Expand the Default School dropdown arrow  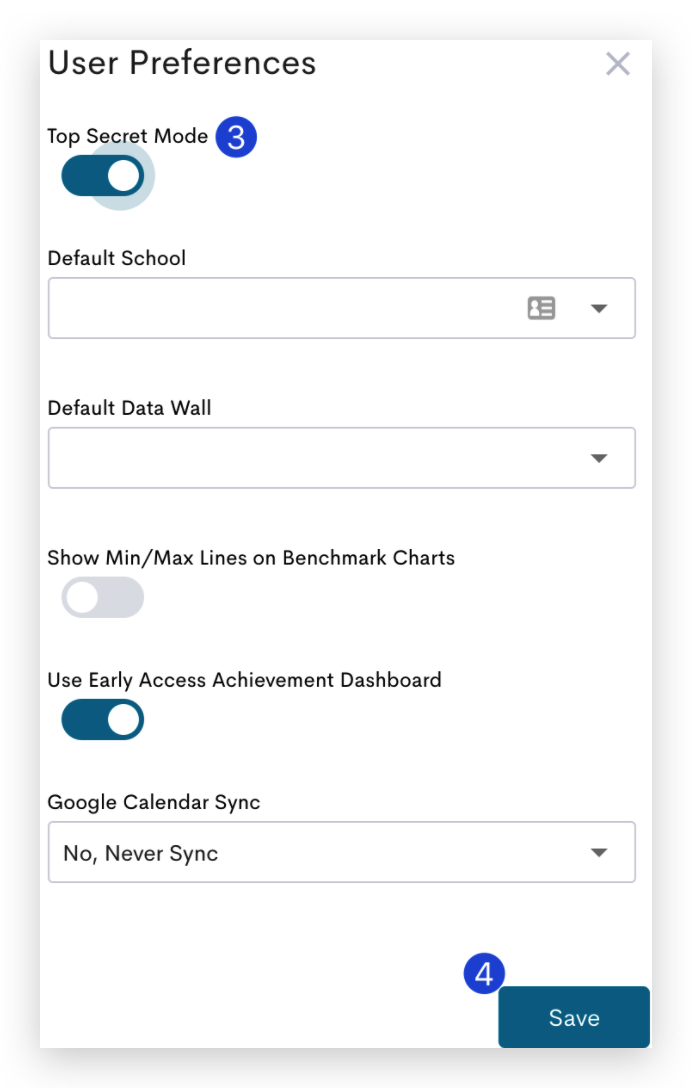pyautogui.click(x=599, y=309)
